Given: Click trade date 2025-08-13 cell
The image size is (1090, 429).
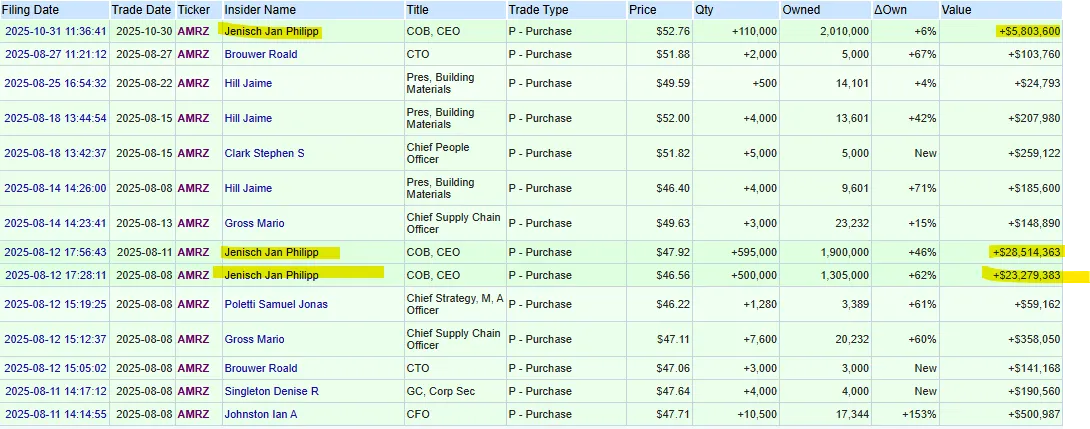Looking at the screenshot, I should (143, 223).
